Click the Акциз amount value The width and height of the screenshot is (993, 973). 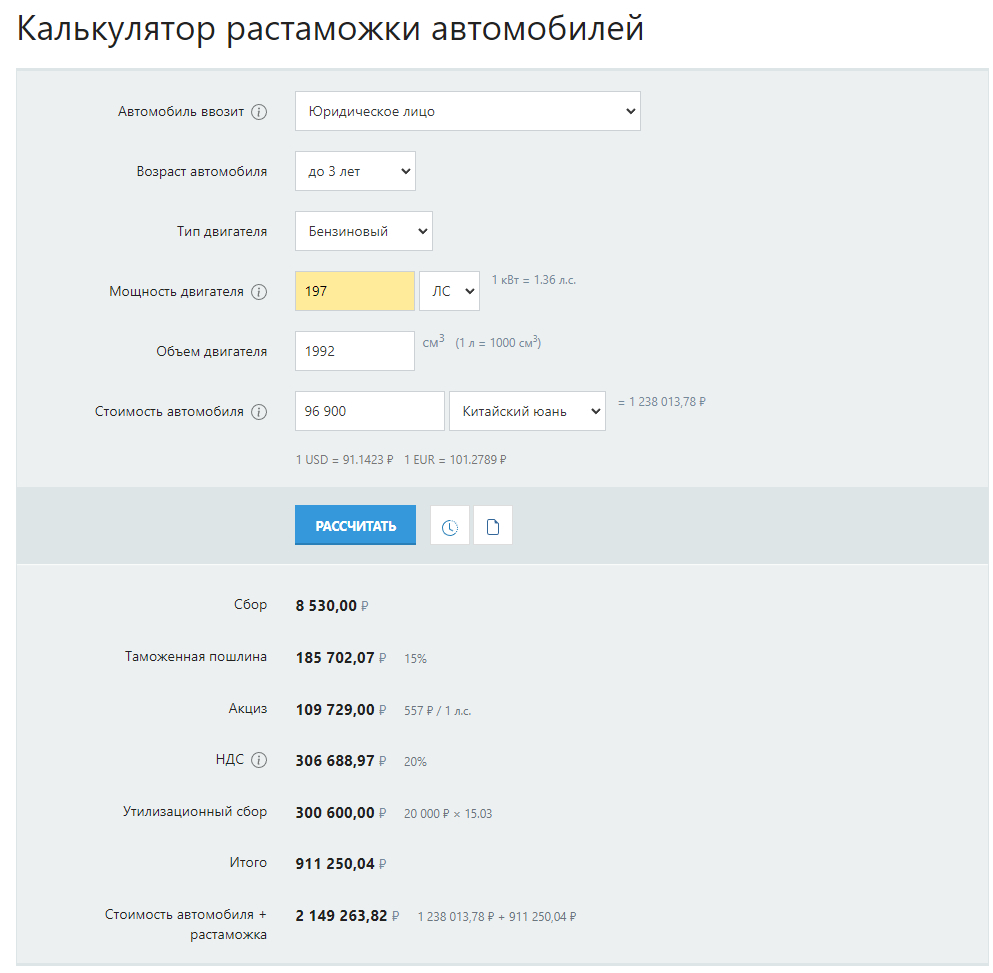coord(335,710)
